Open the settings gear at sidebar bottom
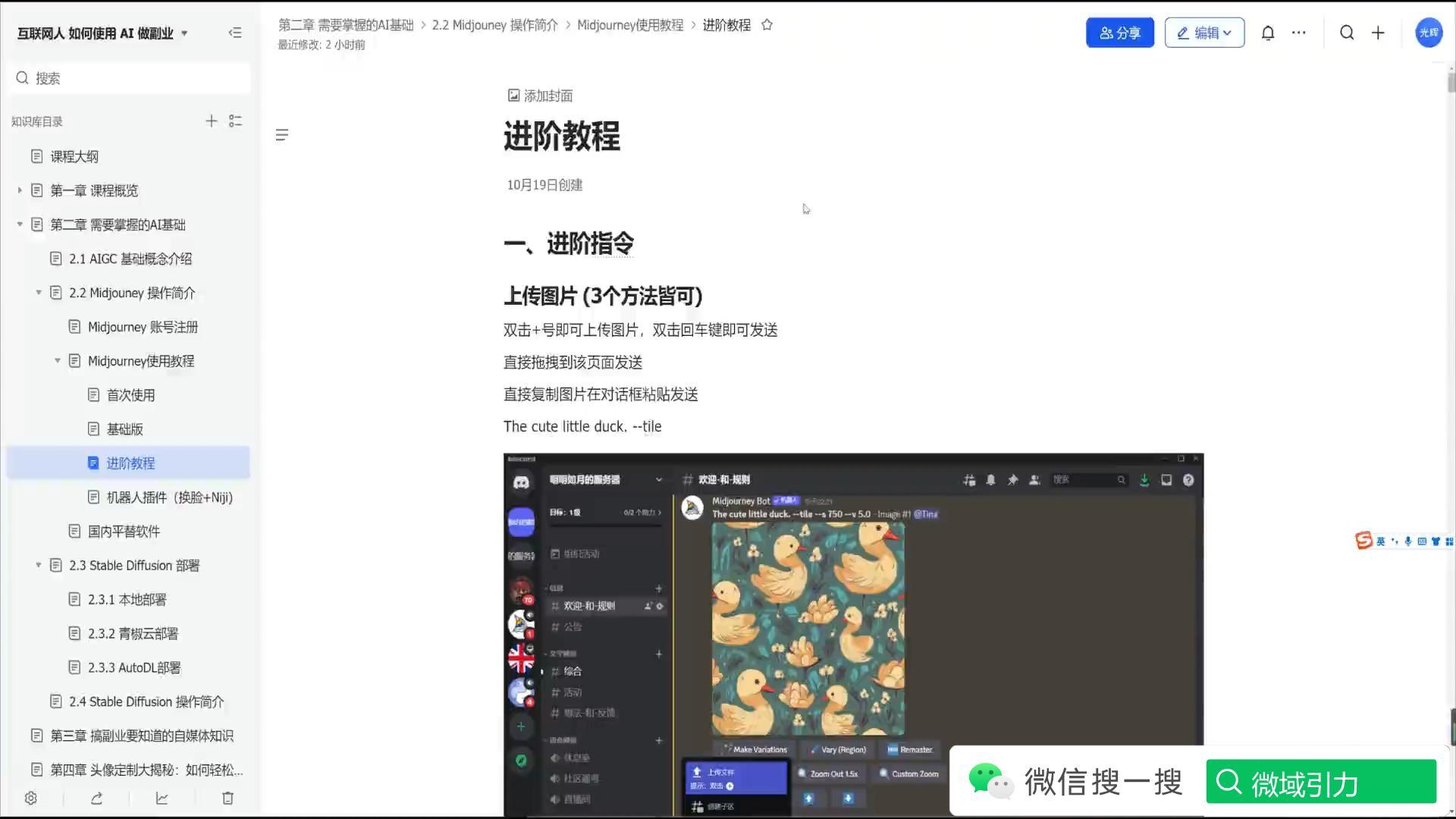Viewport: 1456px width, 819px height. point(31,798)
